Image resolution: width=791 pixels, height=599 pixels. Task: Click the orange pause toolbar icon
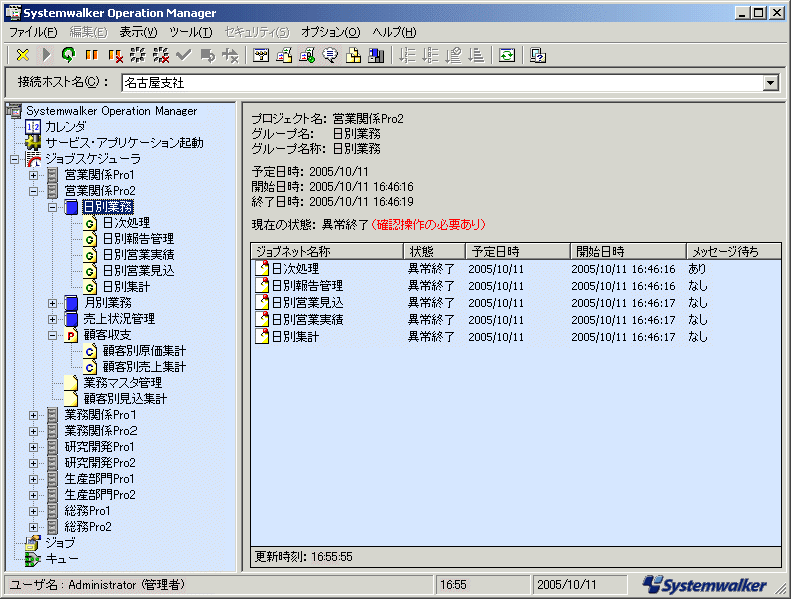click(x=91, y=55)
